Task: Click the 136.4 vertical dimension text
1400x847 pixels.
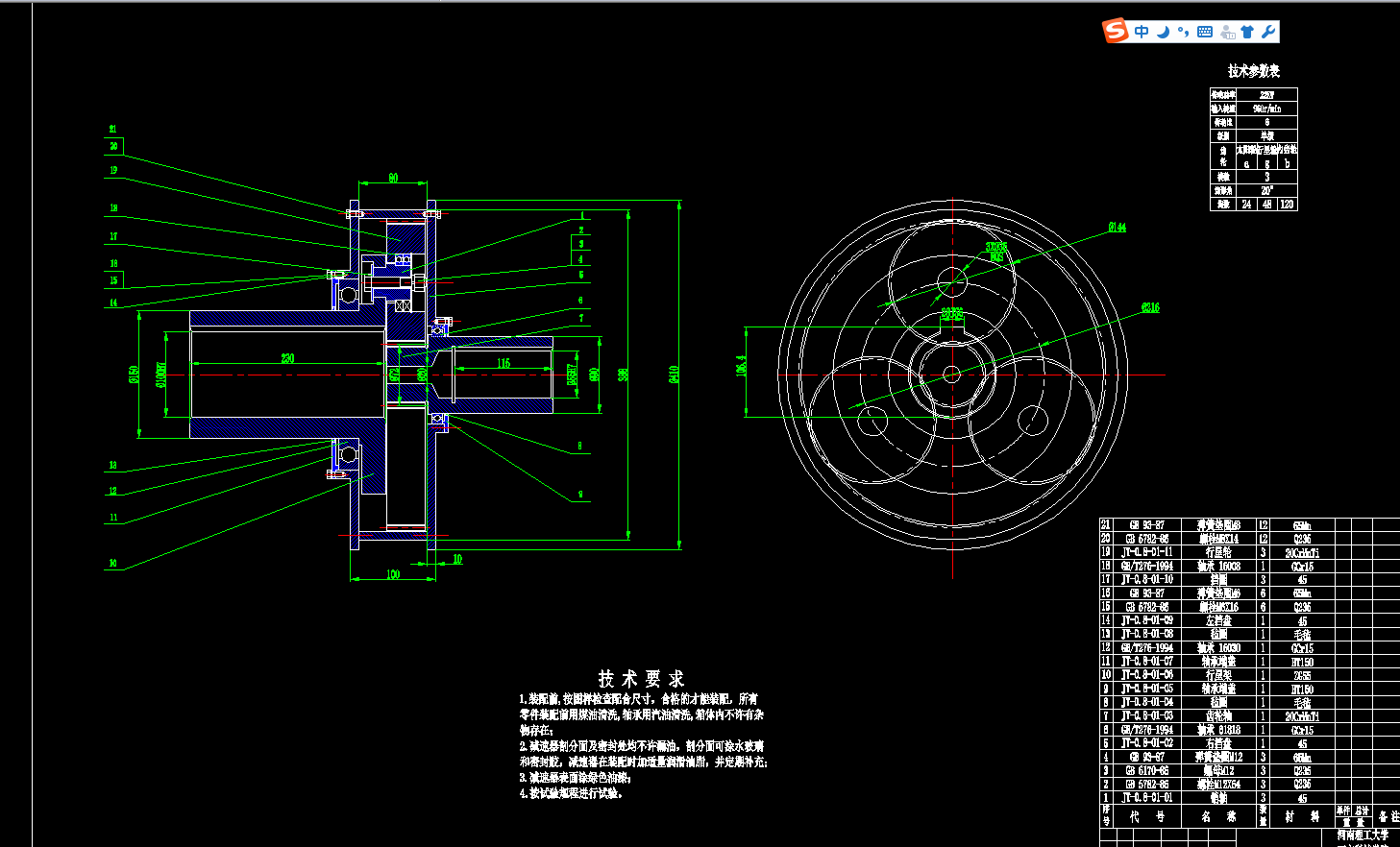Action: [x=741, y=365]
